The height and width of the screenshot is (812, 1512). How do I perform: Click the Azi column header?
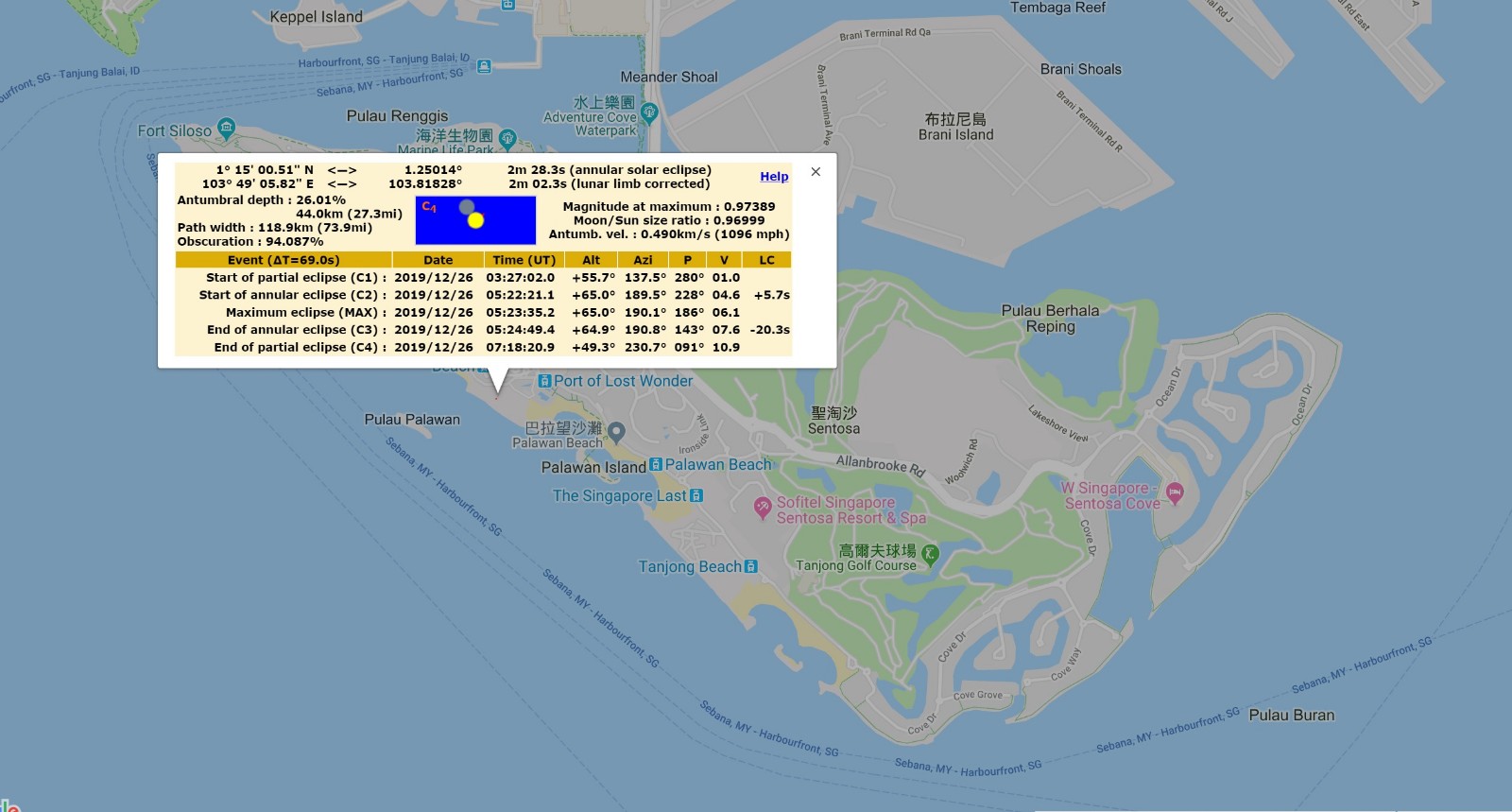click(643, 260)
